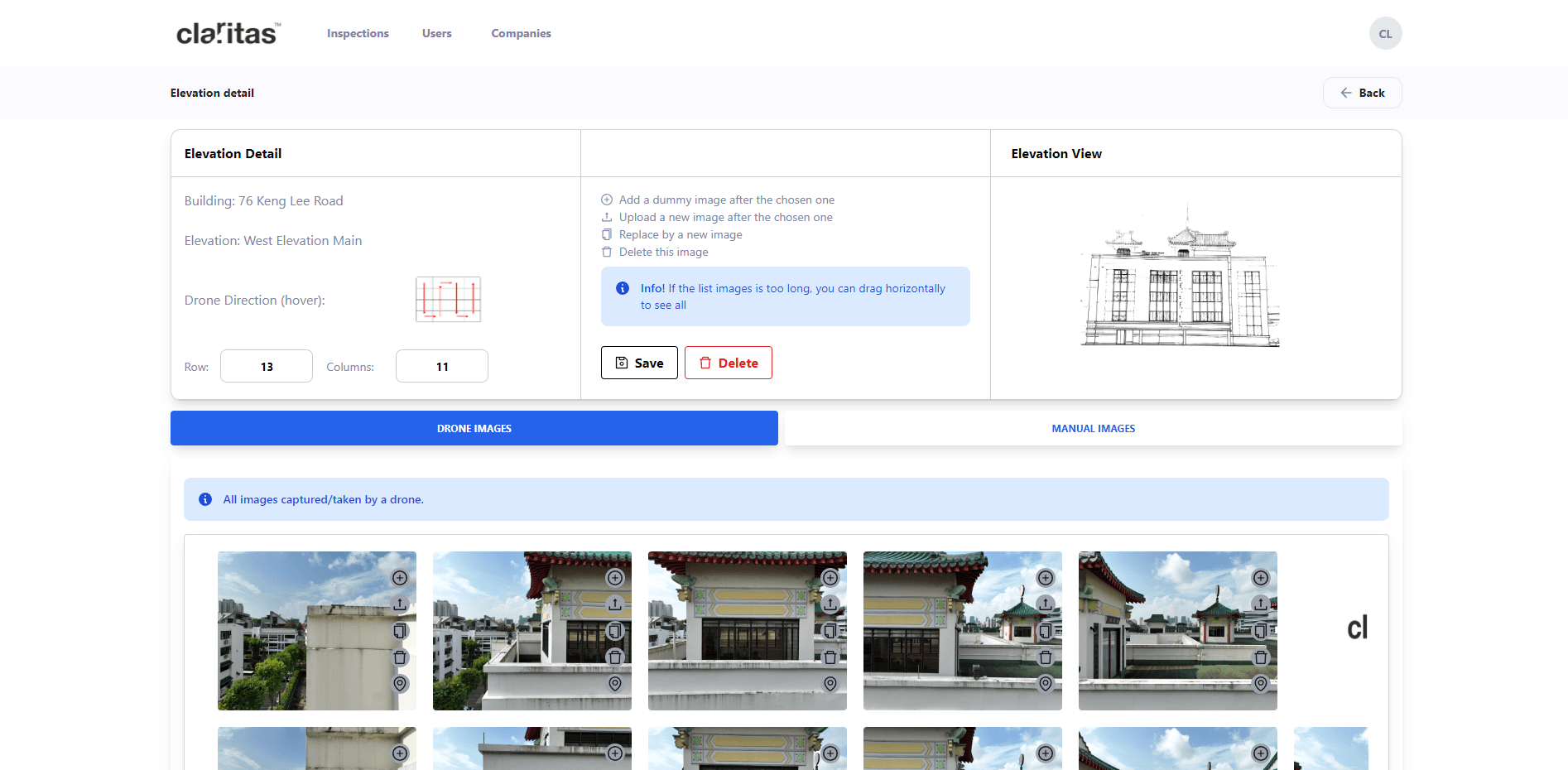
Task: Upload new image after second drone thumbnail
Action: click(x=615, y=604)
